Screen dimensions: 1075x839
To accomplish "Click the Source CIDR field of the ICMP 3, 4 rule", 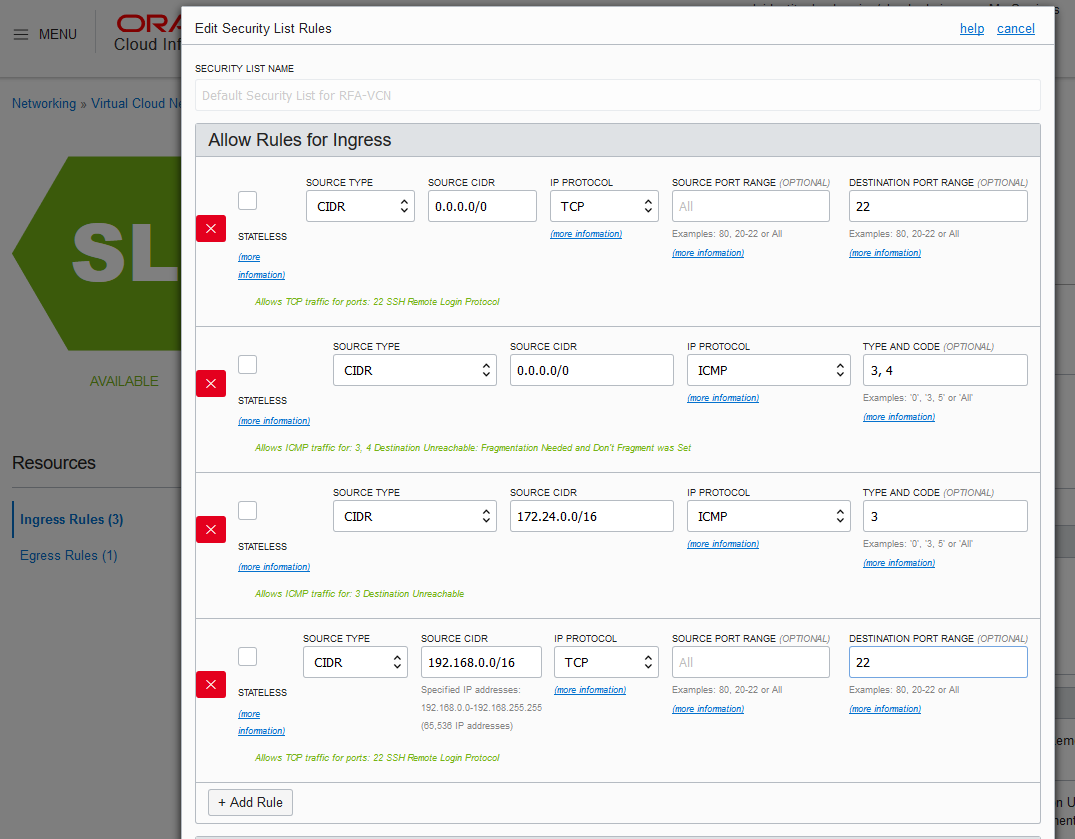I will pyautogui.click(x=592, y=370).
